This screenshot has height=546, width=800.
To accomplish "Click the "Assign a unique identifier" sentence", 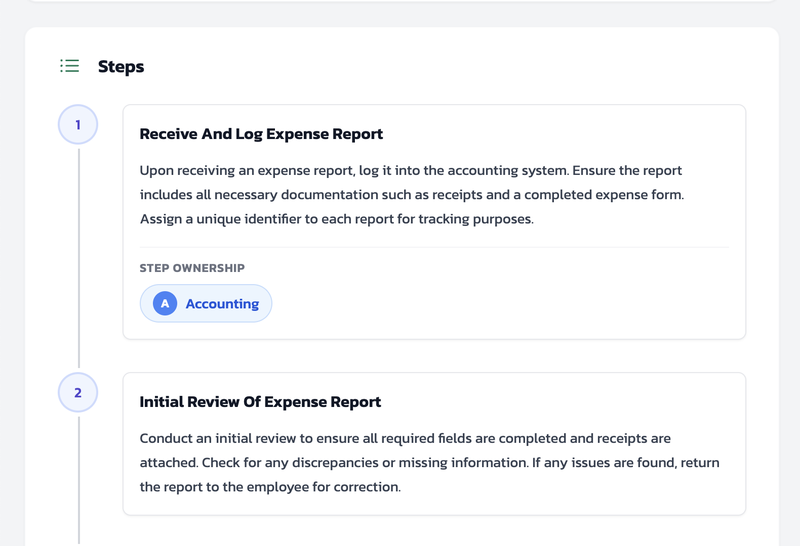I will coord(336,219).
